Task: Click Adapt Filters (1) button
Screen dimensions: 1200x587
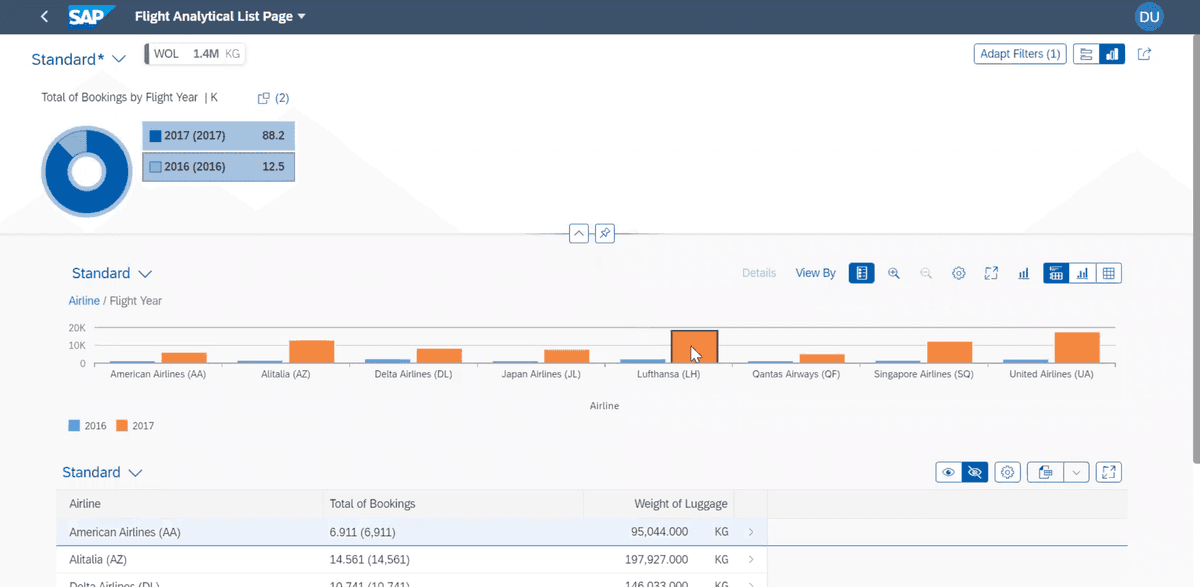Action: [1020, 54]
